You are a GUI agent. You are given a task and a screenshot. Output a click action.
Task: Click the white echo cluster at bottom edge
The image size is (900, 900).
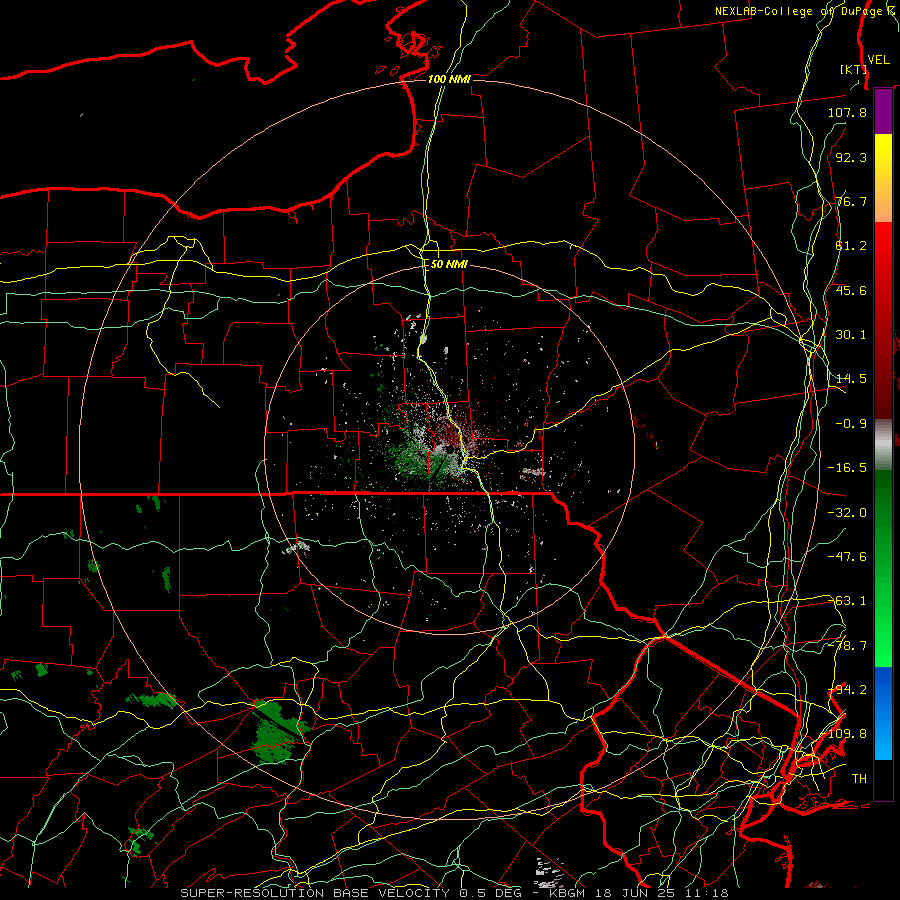point(549,872)
